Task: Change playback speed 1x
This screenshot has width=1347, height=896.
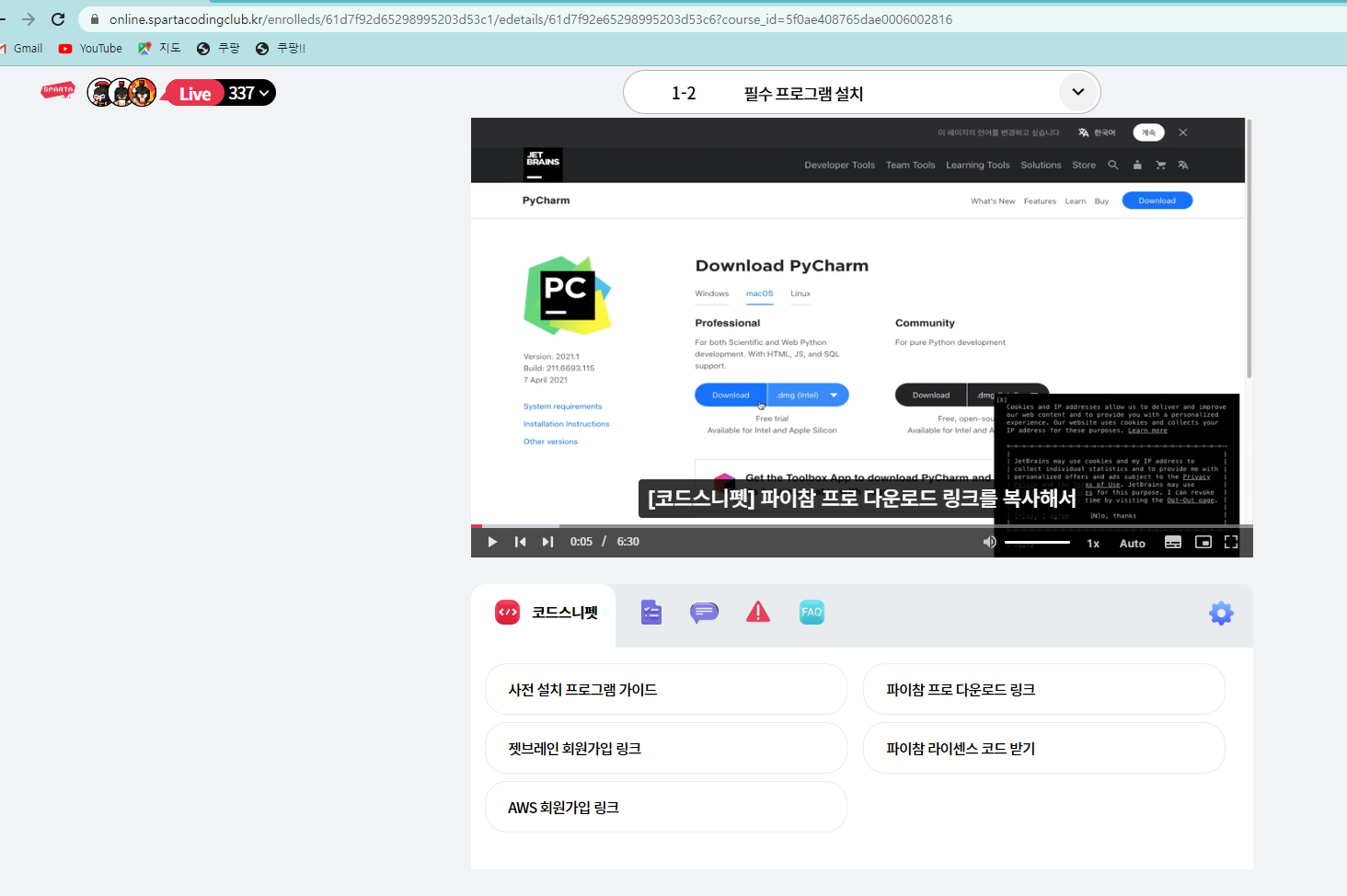Action: click(x=1093, y=543)
